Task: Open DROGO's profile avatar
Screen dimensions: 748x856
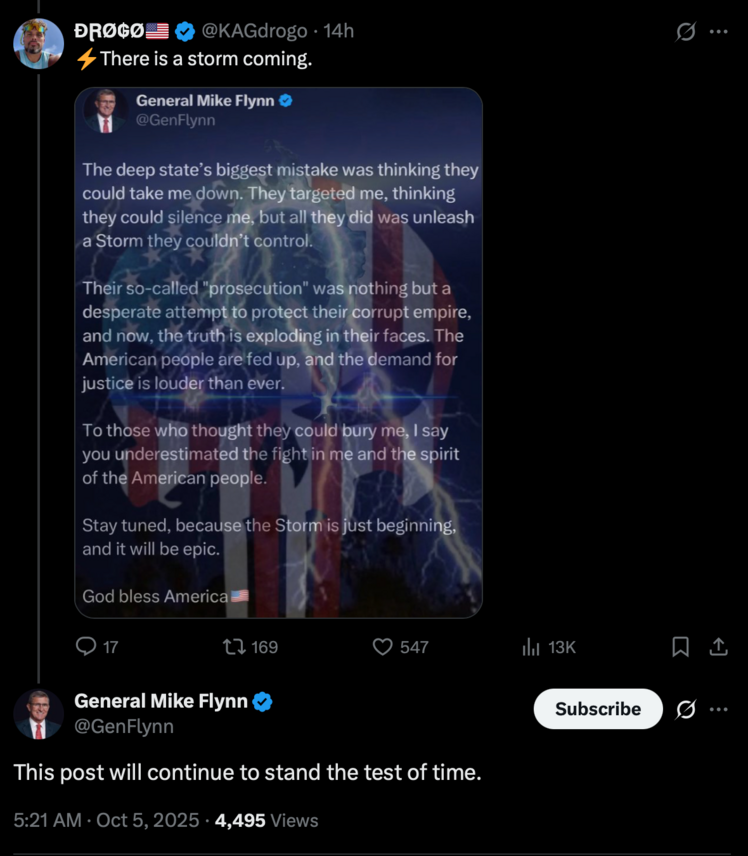Action: click(39, 43)
